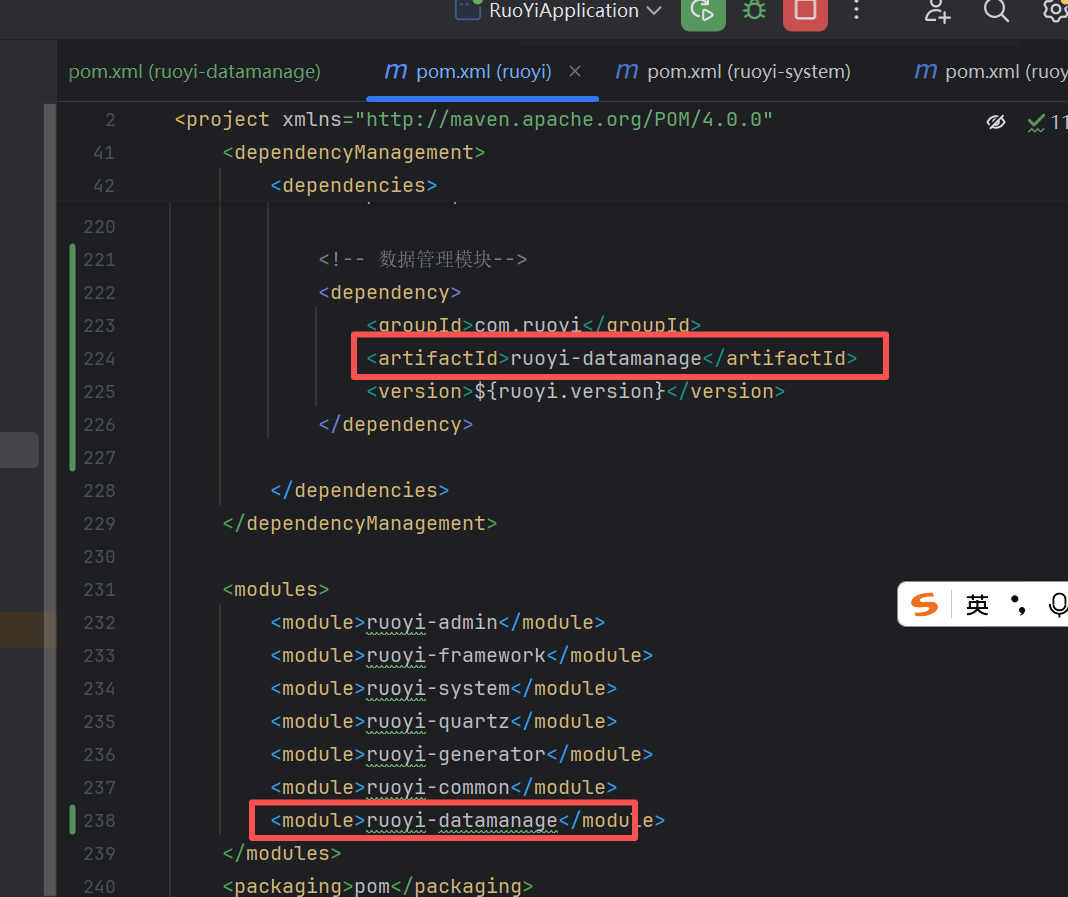
Task: Click the module ruoyi-datamanage line
Action: point(467,821)
